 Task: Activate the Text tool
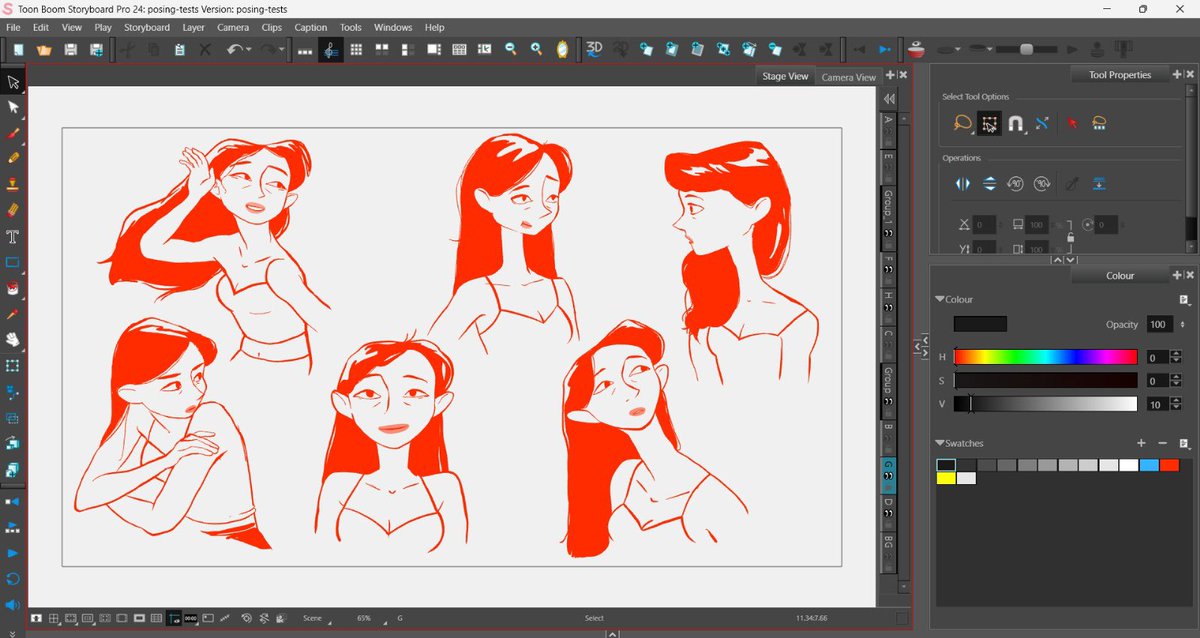[x=13, y=237]
